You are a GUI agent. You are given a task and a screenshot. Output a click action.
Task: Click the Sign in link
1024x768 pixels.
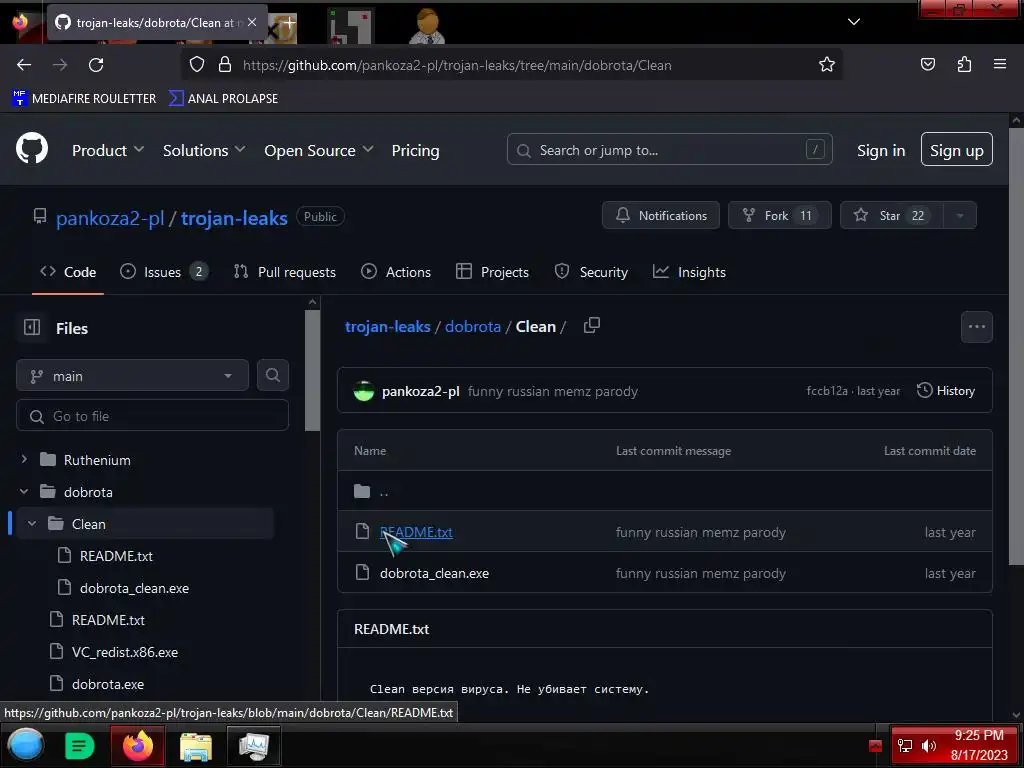coord(881,150)
